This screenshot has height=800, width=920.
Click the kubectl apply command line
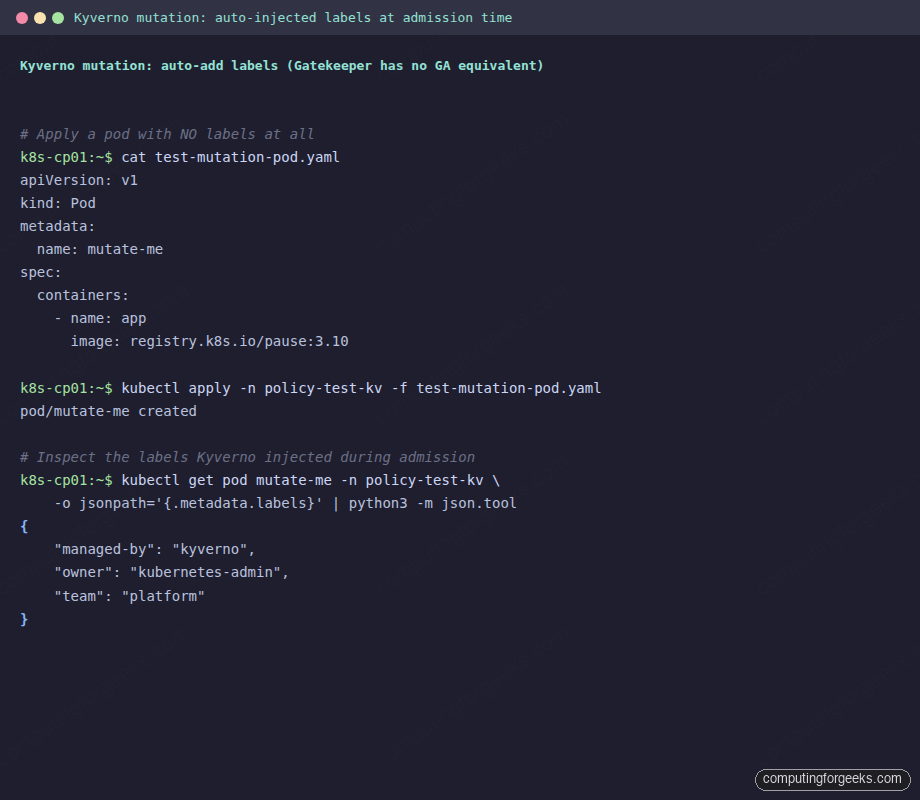[360, 388]
